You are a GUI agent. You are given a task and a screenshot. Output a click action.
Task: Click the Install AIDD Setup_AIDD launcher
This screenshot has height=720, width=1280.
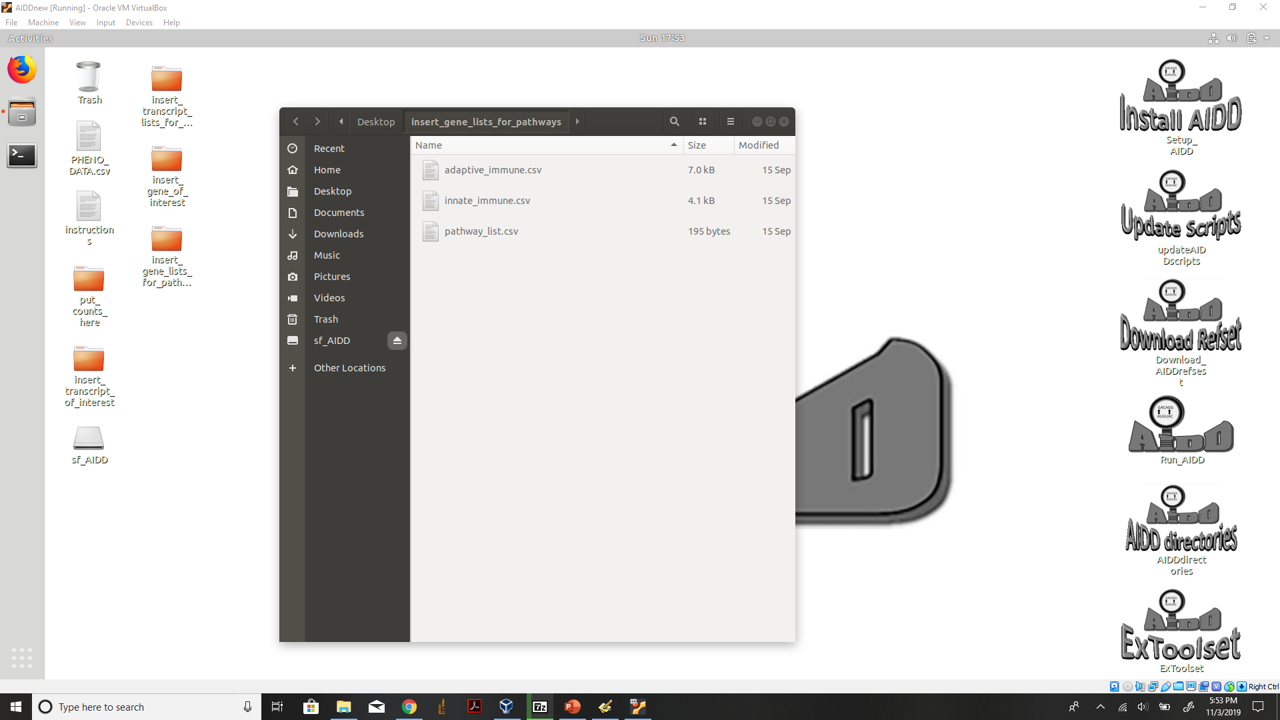coord(1181,107)
